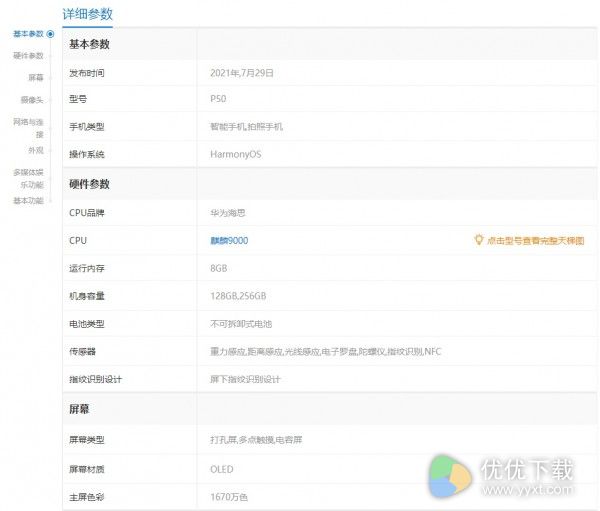Click the lightbulb icon next to 点击型号查看完整天梯图
Viewport: 600px width, 511px height.
(478, 240)
